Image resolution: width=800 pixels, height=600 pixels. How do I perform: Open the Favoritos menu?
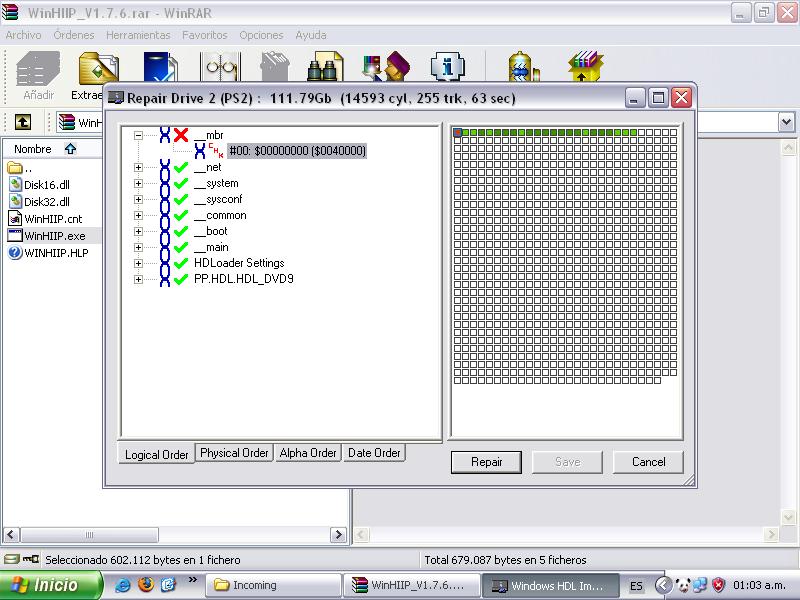click(x=205, y=35)
